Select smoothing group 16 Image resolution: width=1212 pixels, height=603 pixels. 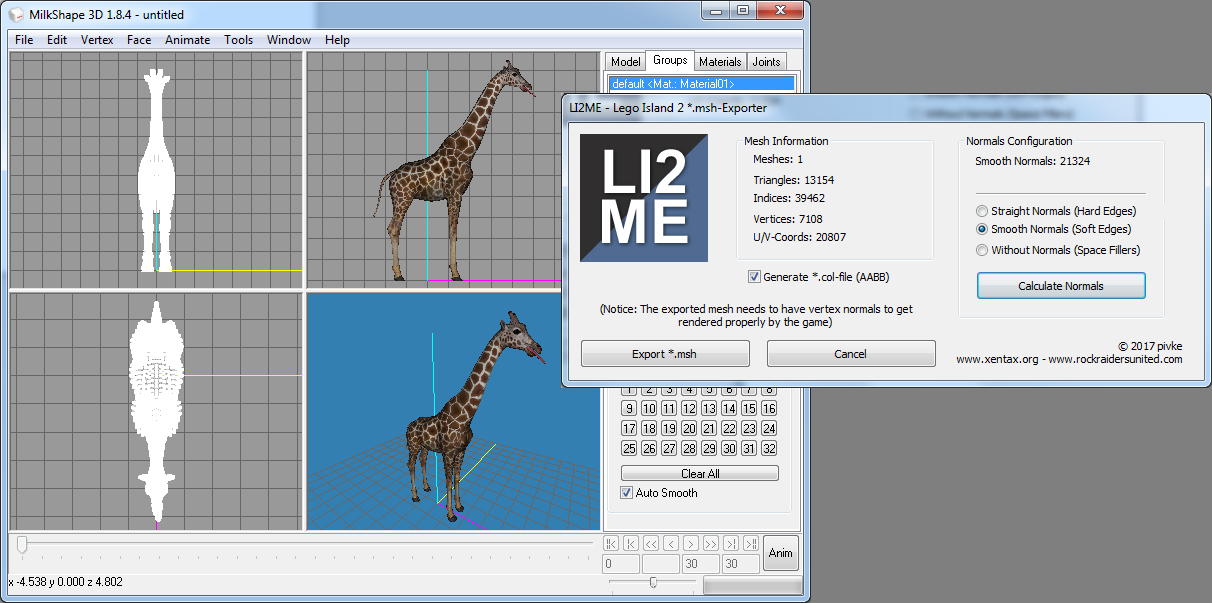[x=769, y=408]
